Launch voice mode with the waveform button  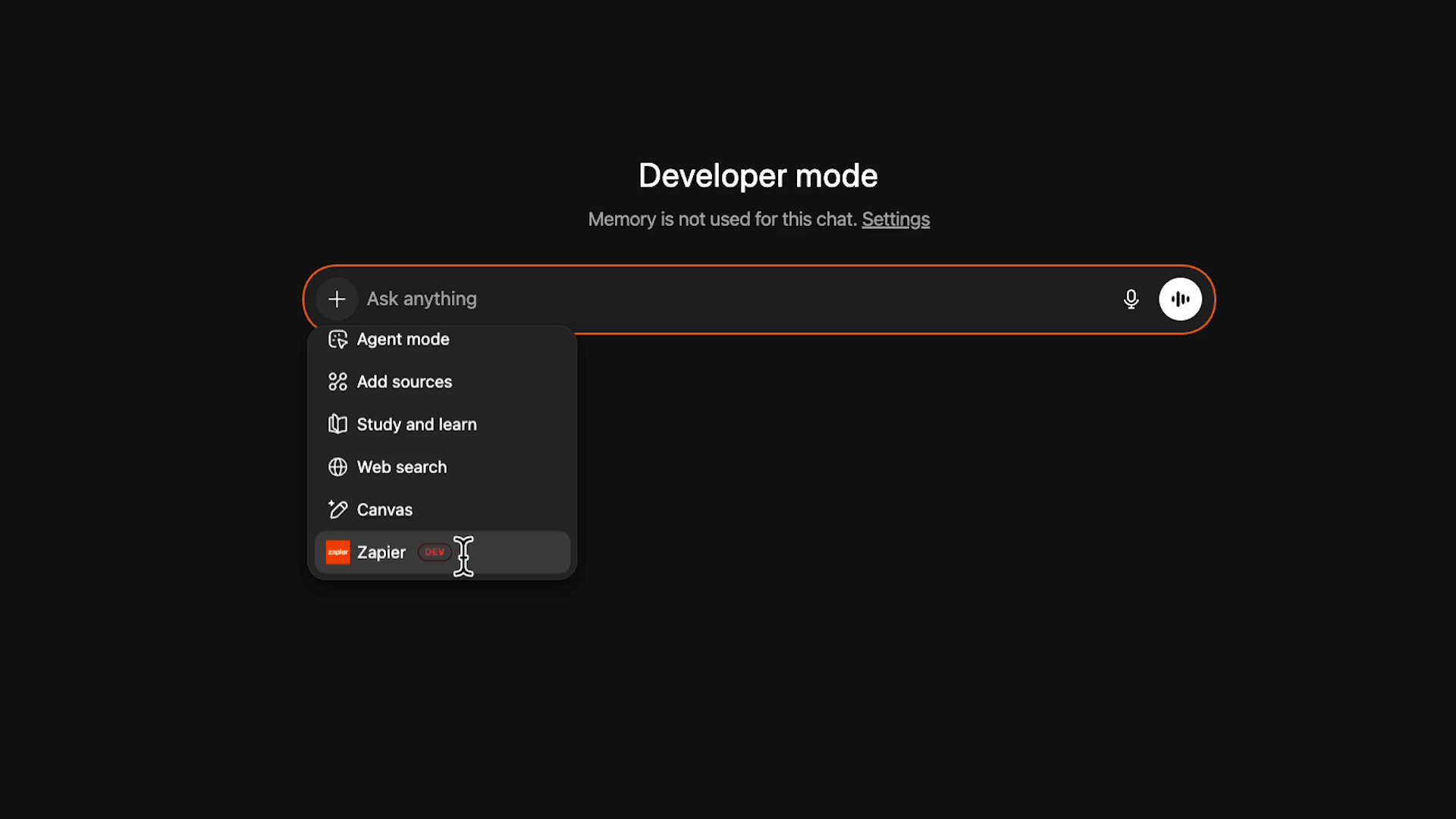(x=1180, y=299)
